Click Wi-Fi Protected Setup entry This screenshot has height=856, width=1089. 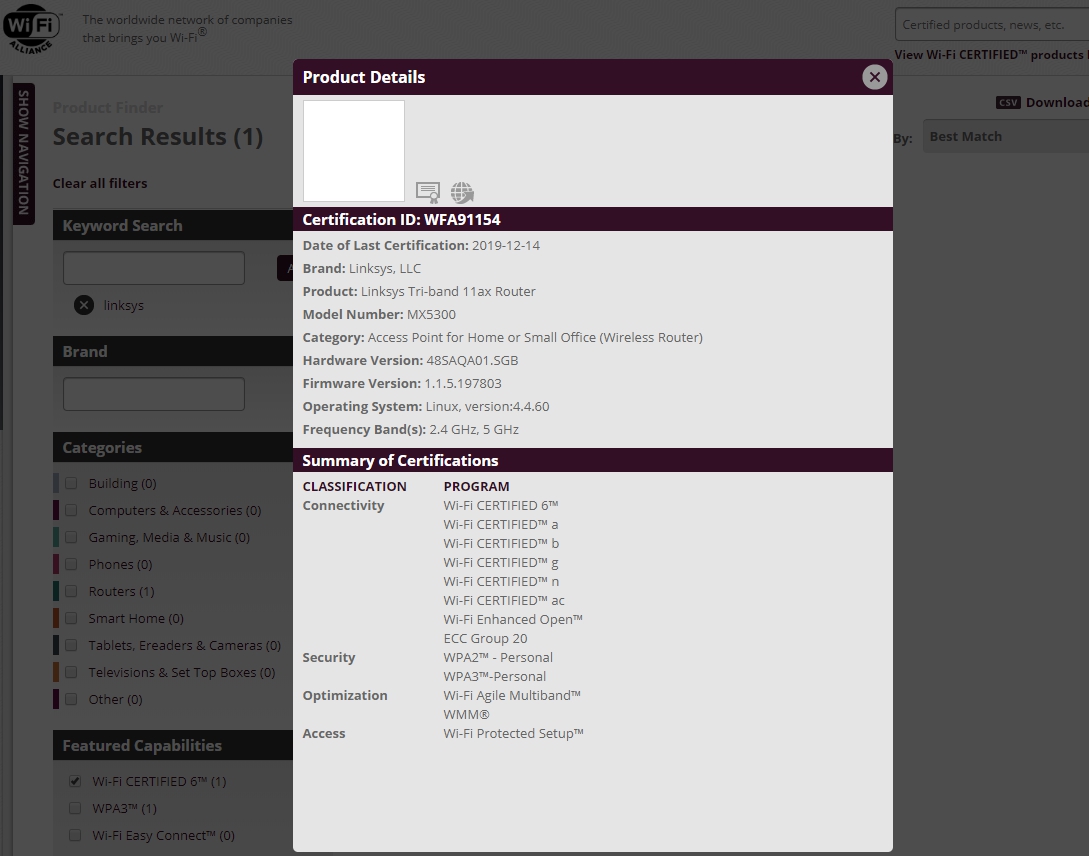point(513,733)
